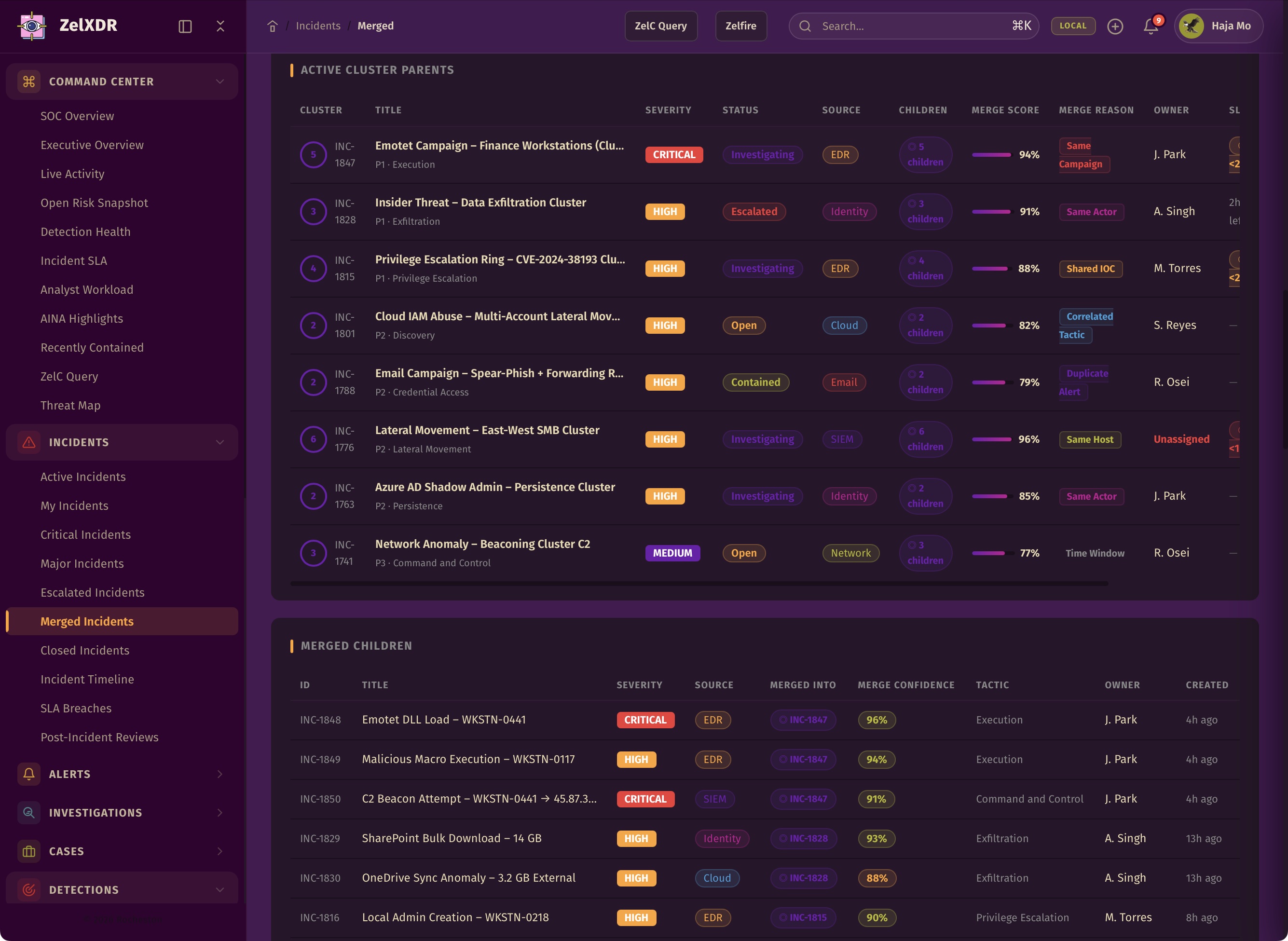This screenshot has height=941, width=1288.
Task: Select the INC-1847 cluster count circle
Action: pyautogui.click(x=313, y=154)
